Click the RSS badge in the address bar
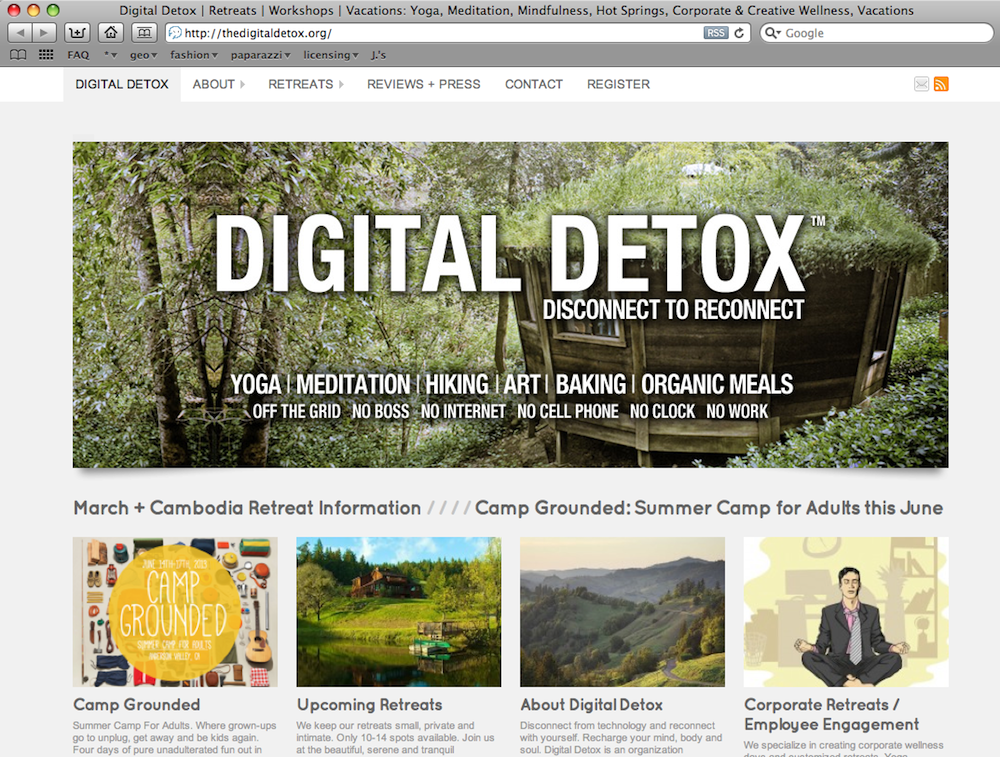This screenshot has width=1000, height=757. (x=716, y=33)
